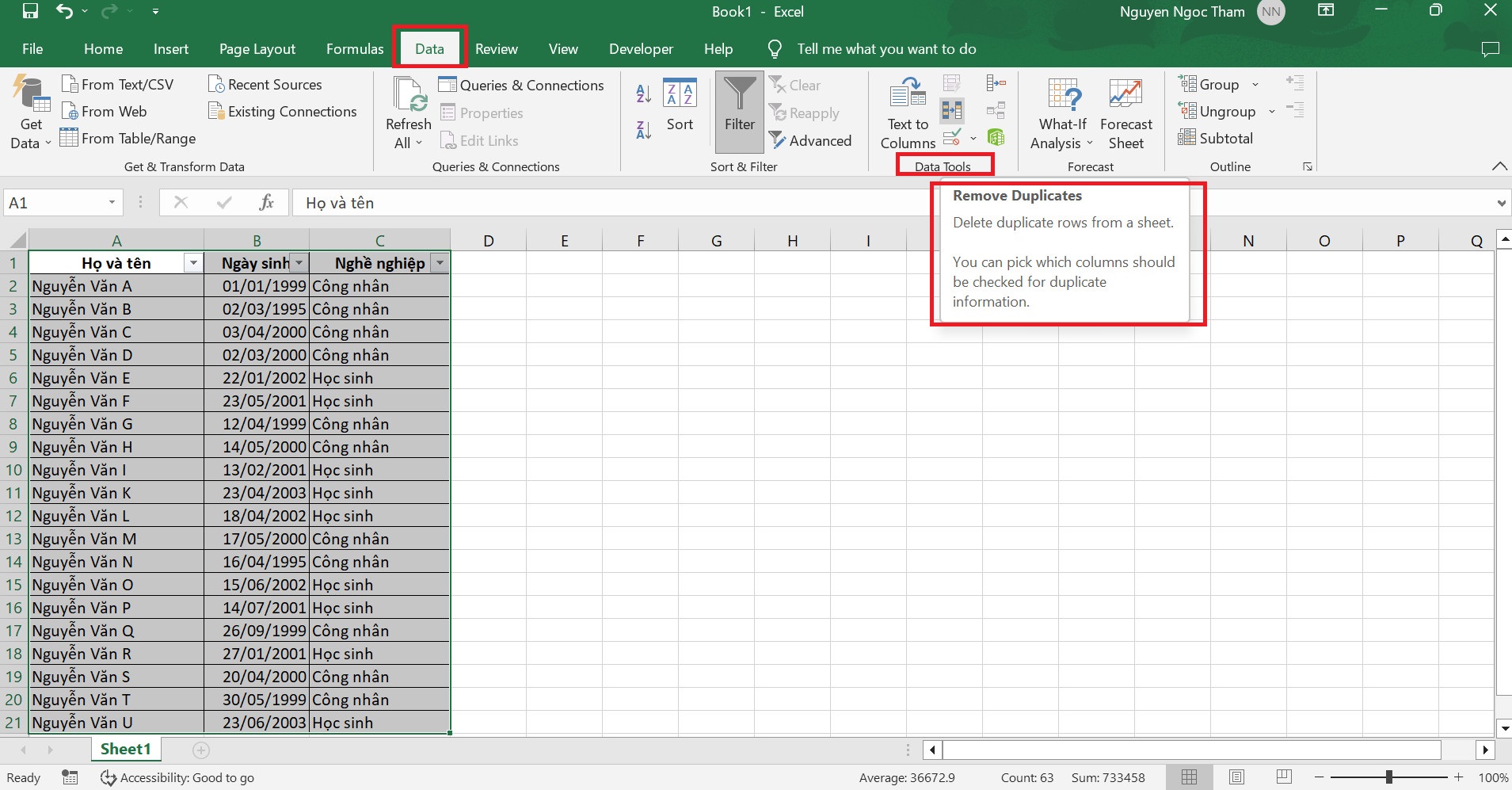Switch to Page Break Preview
The height and width of the screenshot is (790, 1512).
tap(1284, 777)
